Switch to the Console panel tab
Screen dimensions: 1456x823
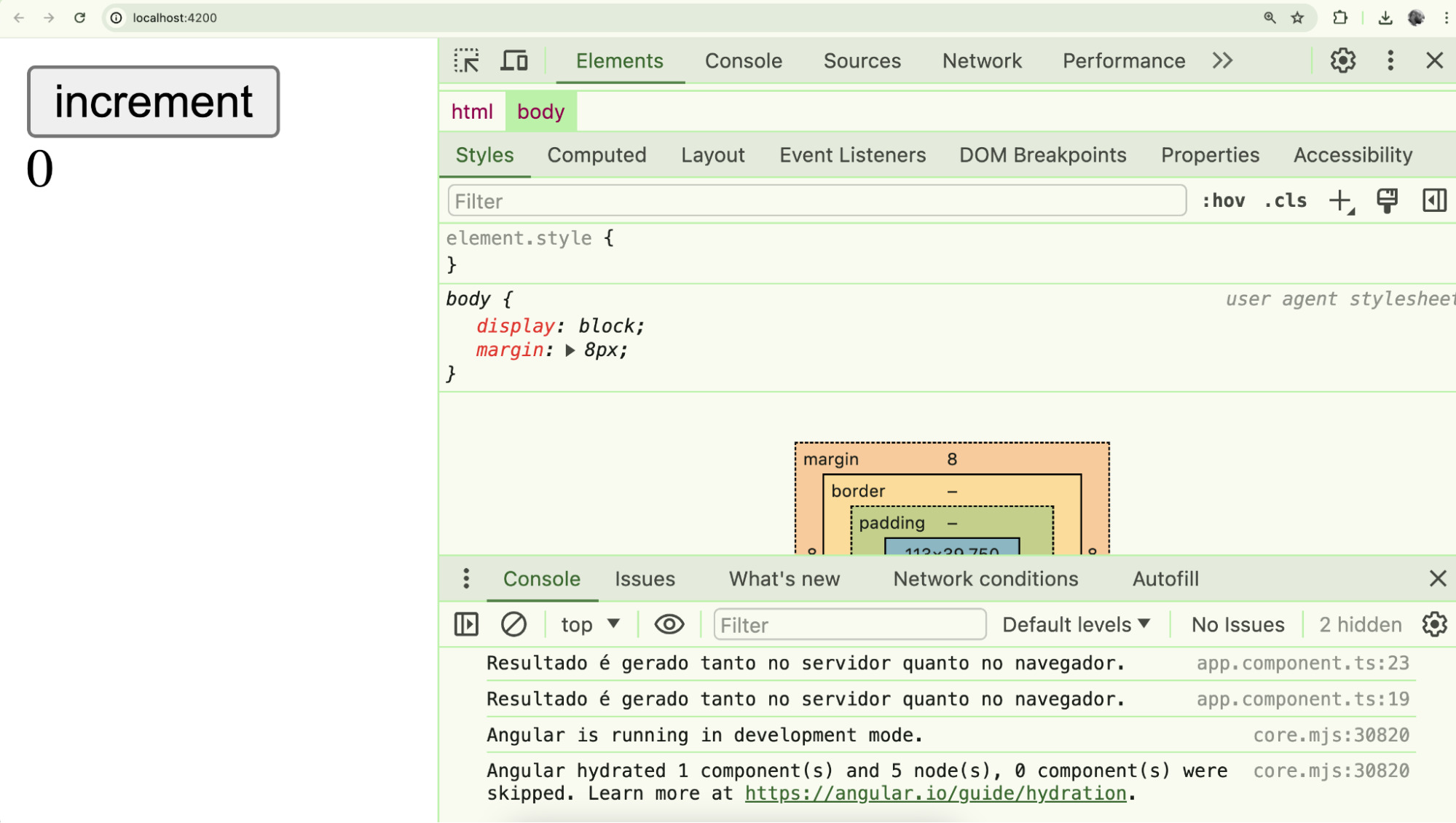point(743,60)
